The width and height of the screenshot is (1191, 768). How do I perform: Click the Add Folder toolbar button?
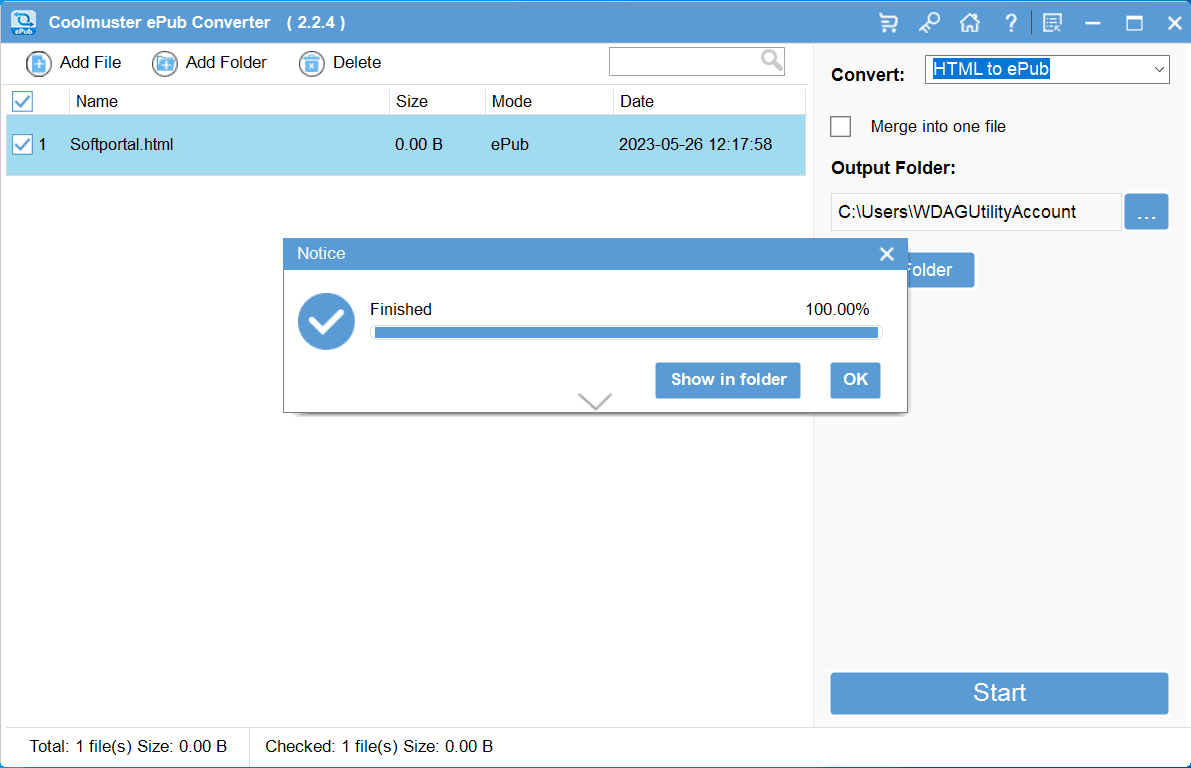point(210,63)
